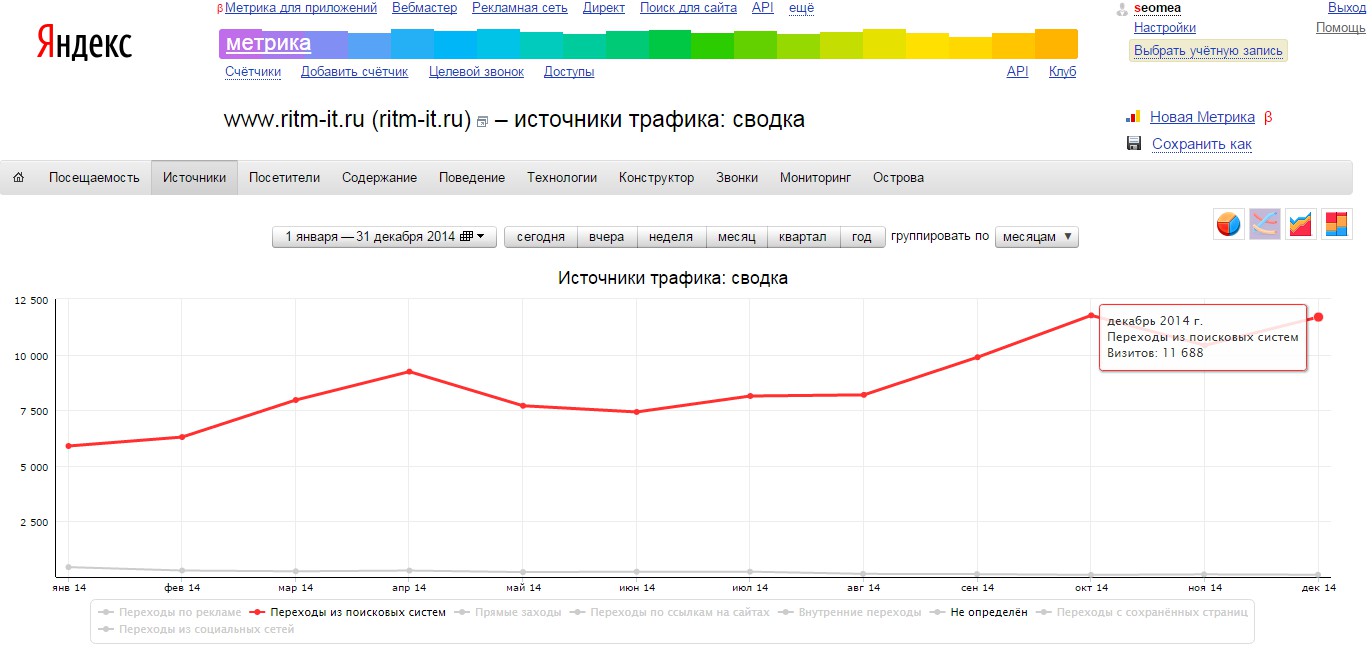Open 'Метрика для приложений' link
Image resolution: width=1372 pixels, height=655 pixels.
click(x=301, y=8)
